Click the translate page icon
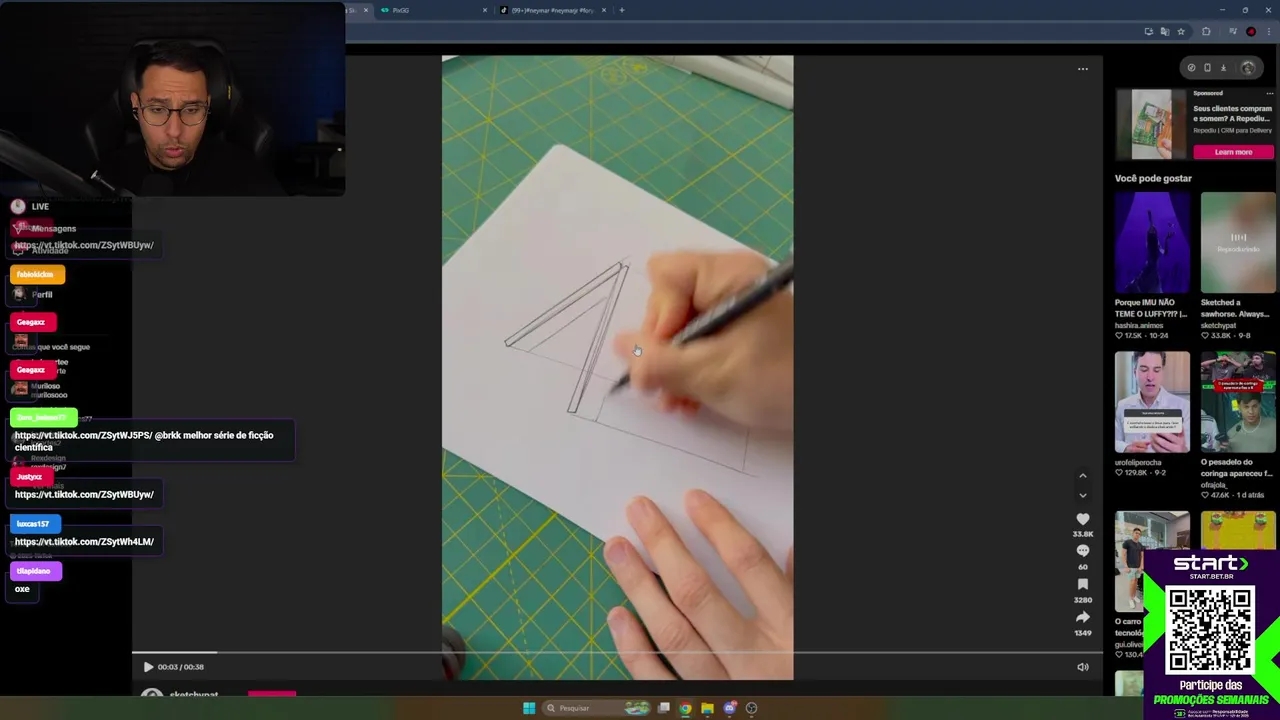Viewport: 1280px width, 720px height. point(1165,32)
